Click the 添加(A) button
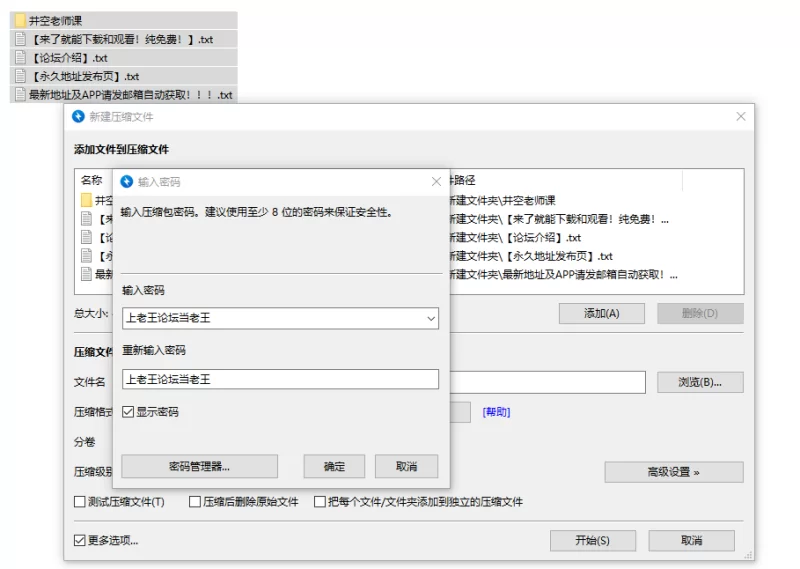 [x=602, y=313]
